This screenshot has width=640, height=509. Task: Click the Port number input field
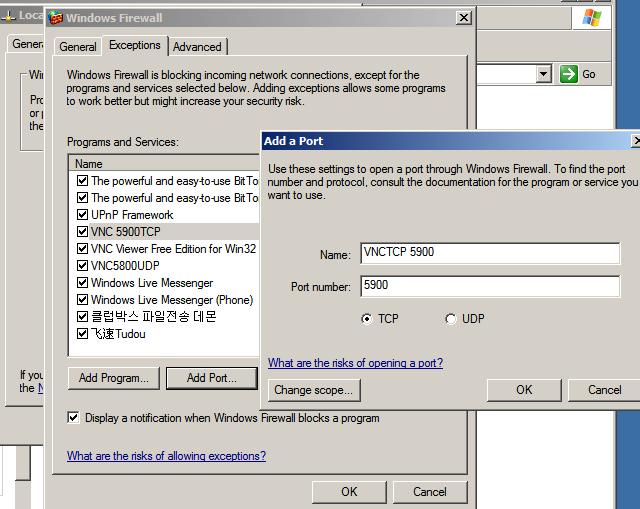coord(489,286)
